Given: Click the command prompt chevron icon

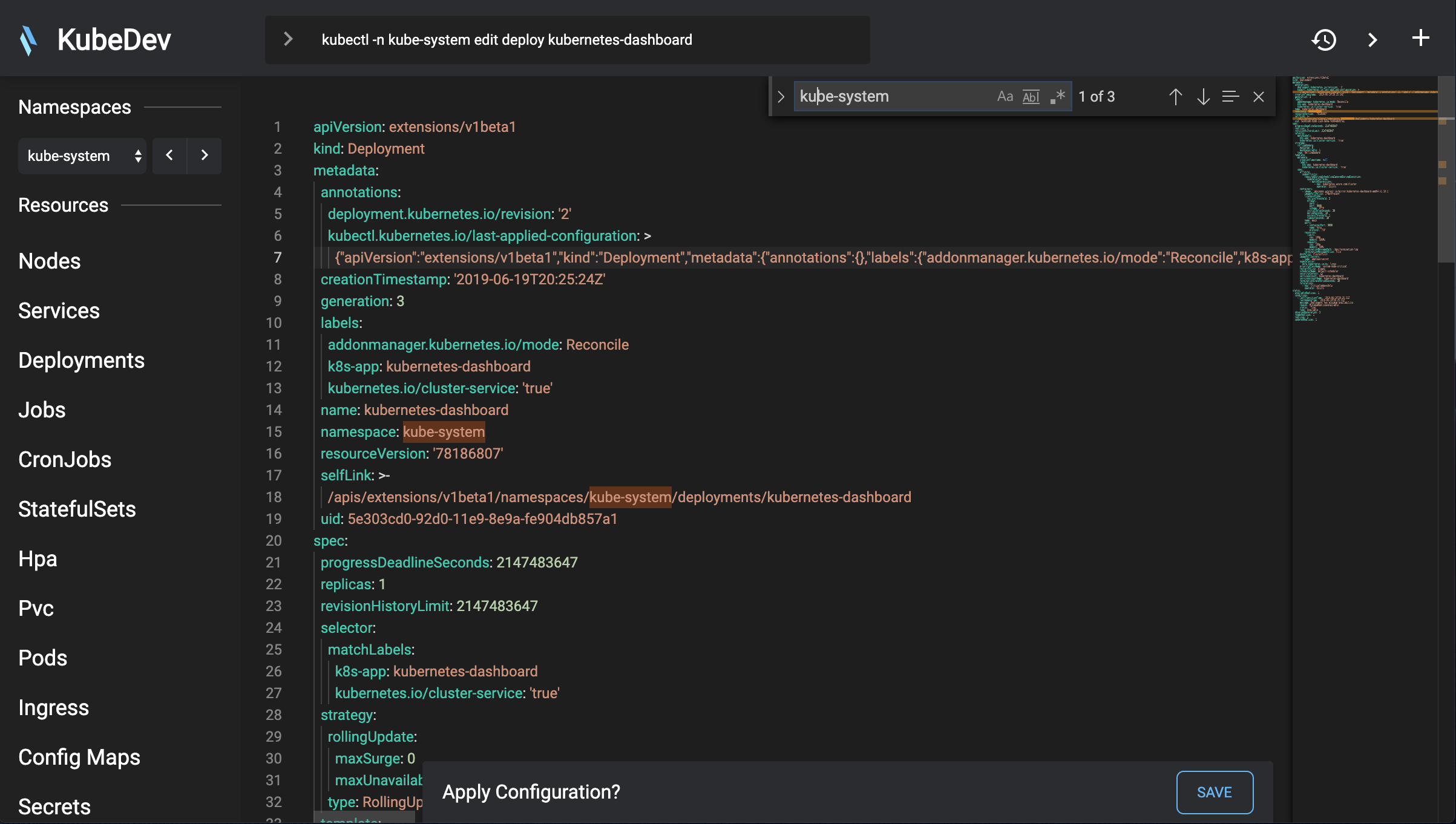Looking at the screenshot, I should (x=288, y=39).
